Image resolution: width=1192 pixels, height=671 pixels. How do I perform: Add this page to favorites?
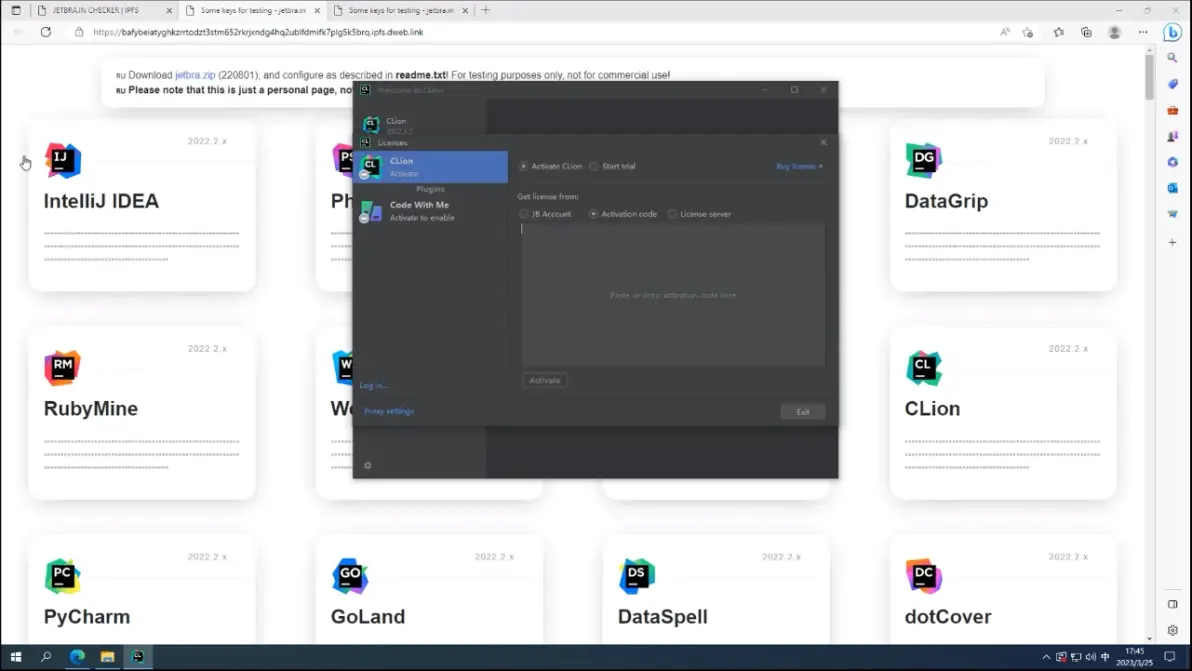click(1028, 32)
